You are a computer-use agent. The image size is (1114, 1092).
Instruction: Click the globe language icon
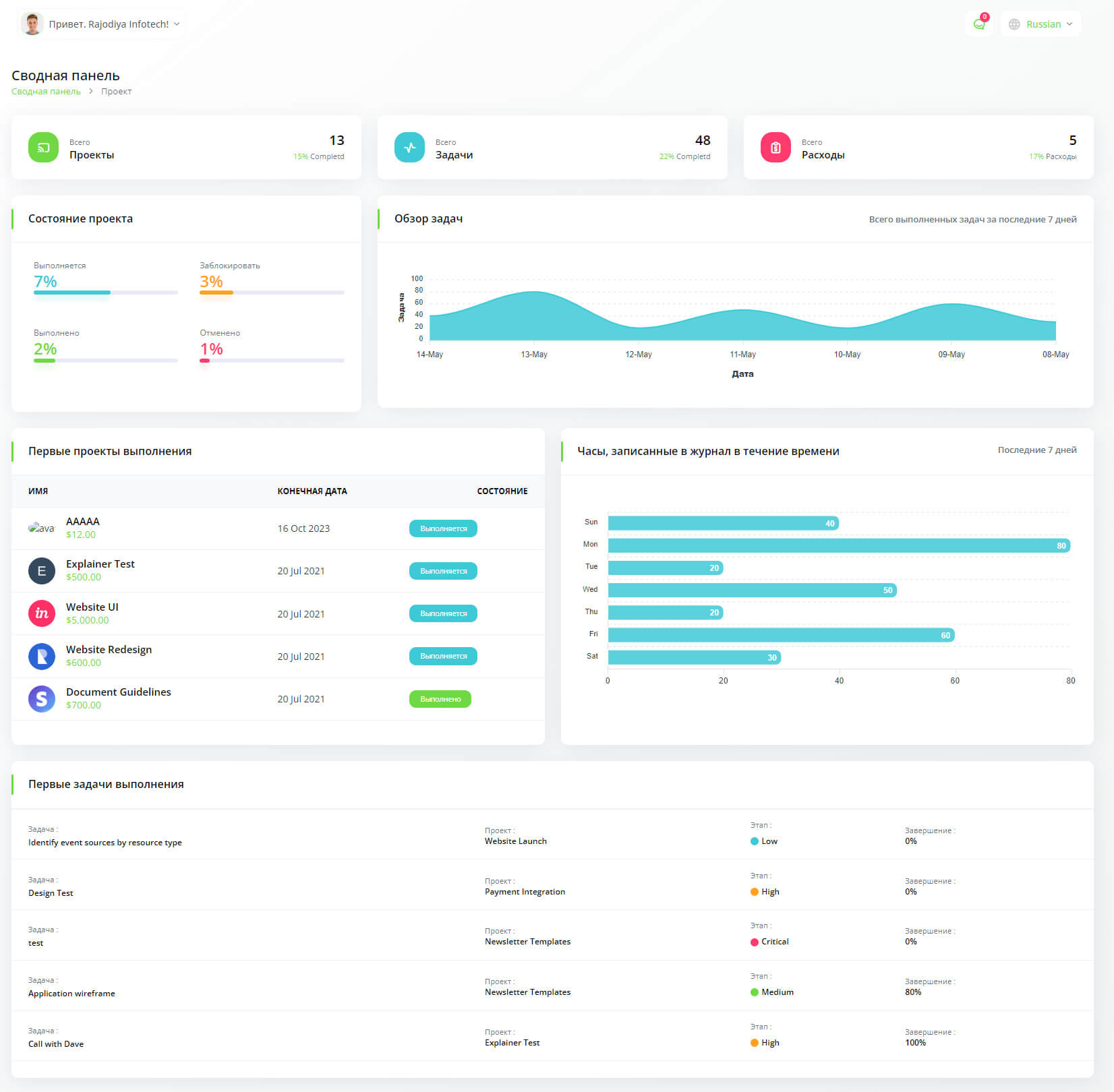(1014, 24)
